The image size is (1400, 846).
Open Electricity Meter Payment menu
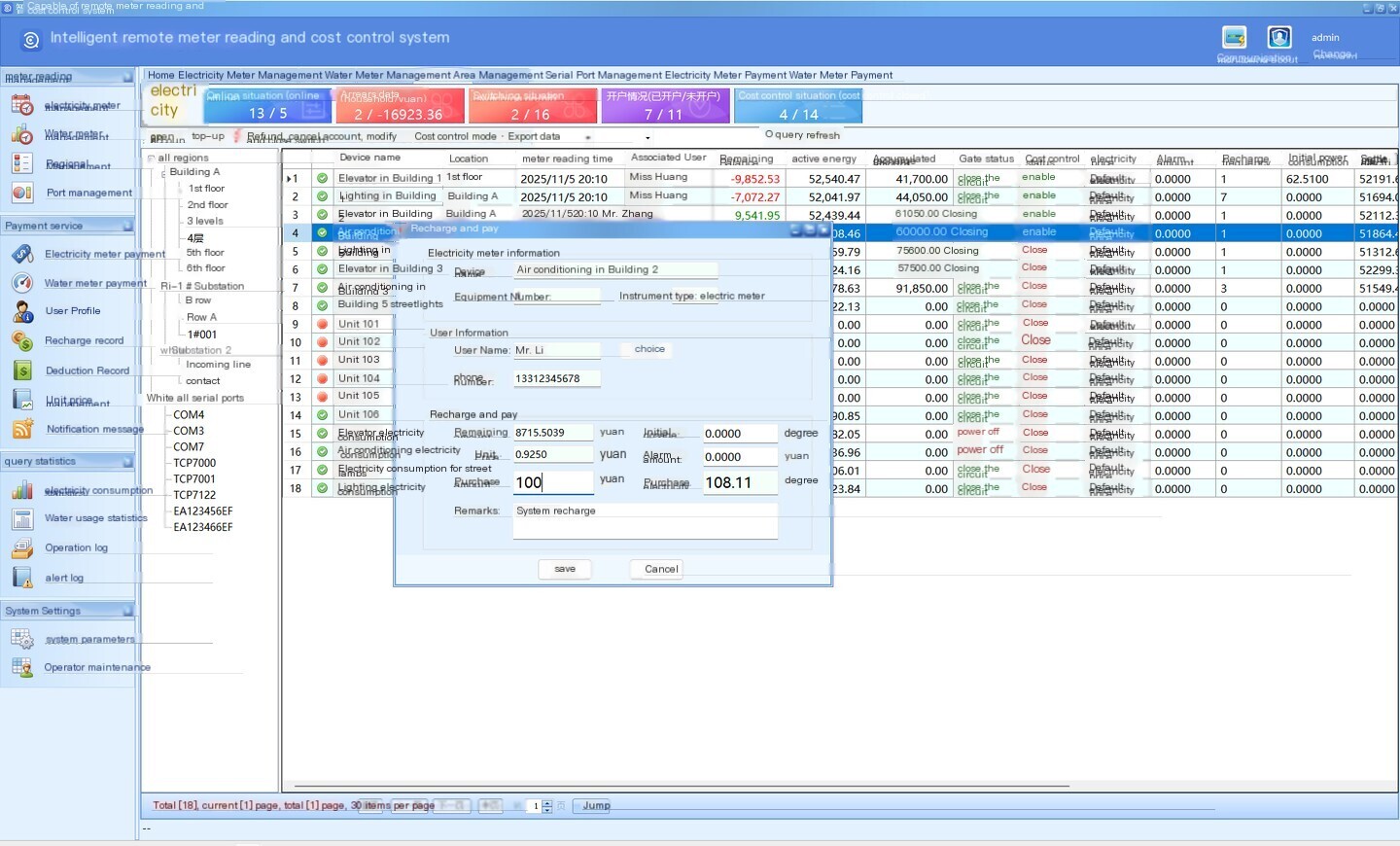tap(725, 75)
